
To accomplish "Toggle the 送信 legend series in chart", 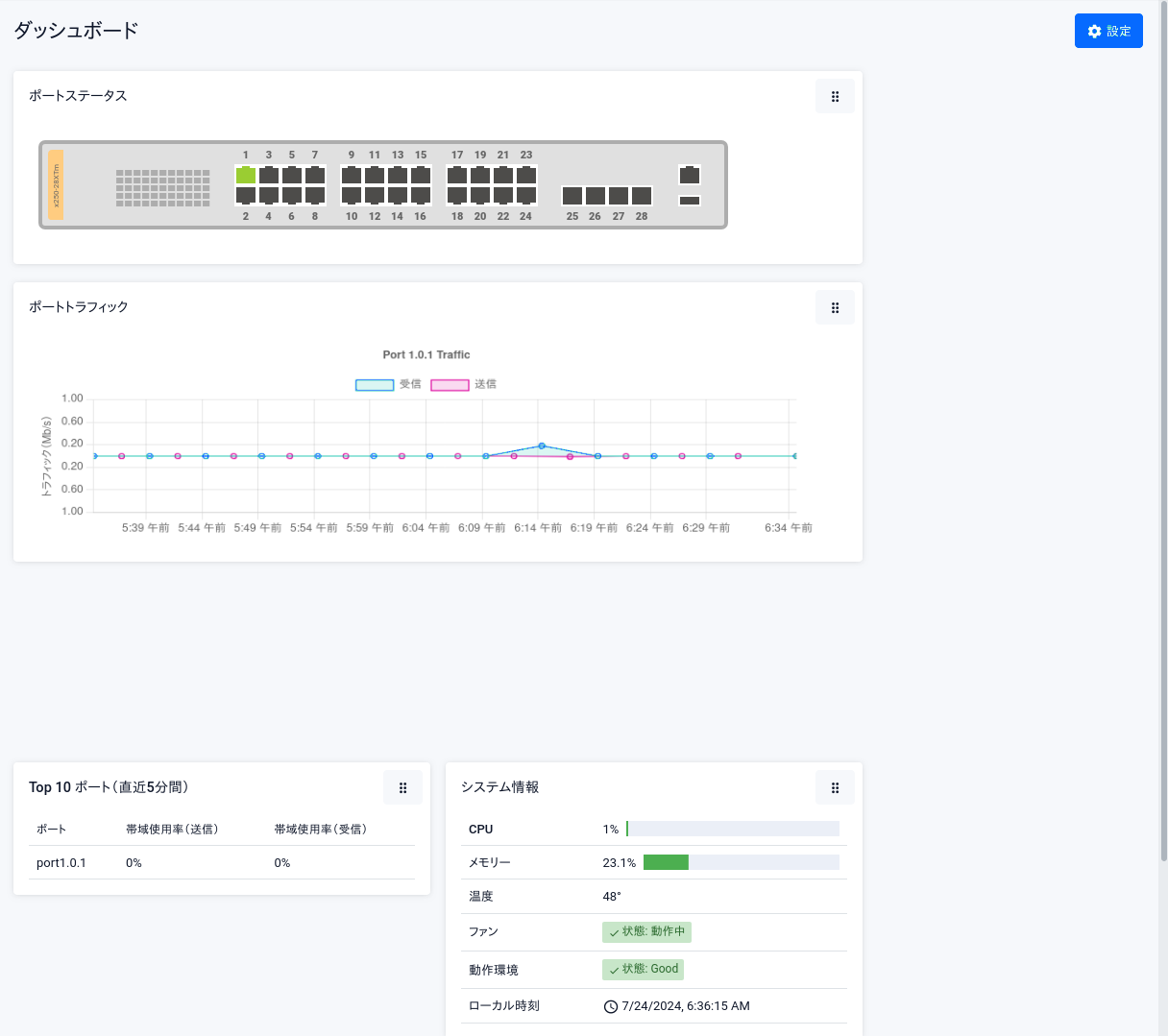I will tap(450, 384).
